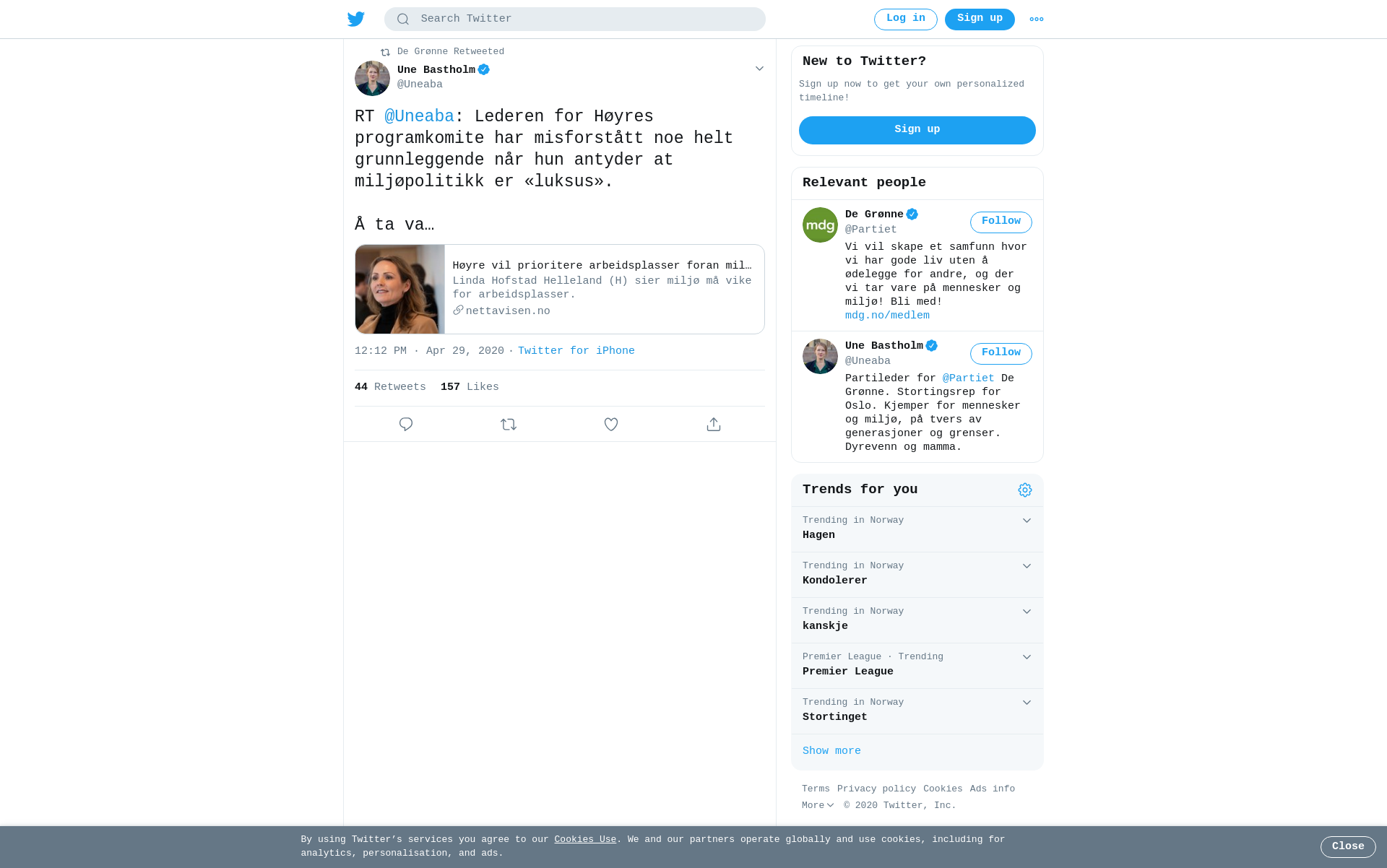Expand options for Stortinget trend
1387x868 pixels.
pyautogui.click(x=1027, y=703)
